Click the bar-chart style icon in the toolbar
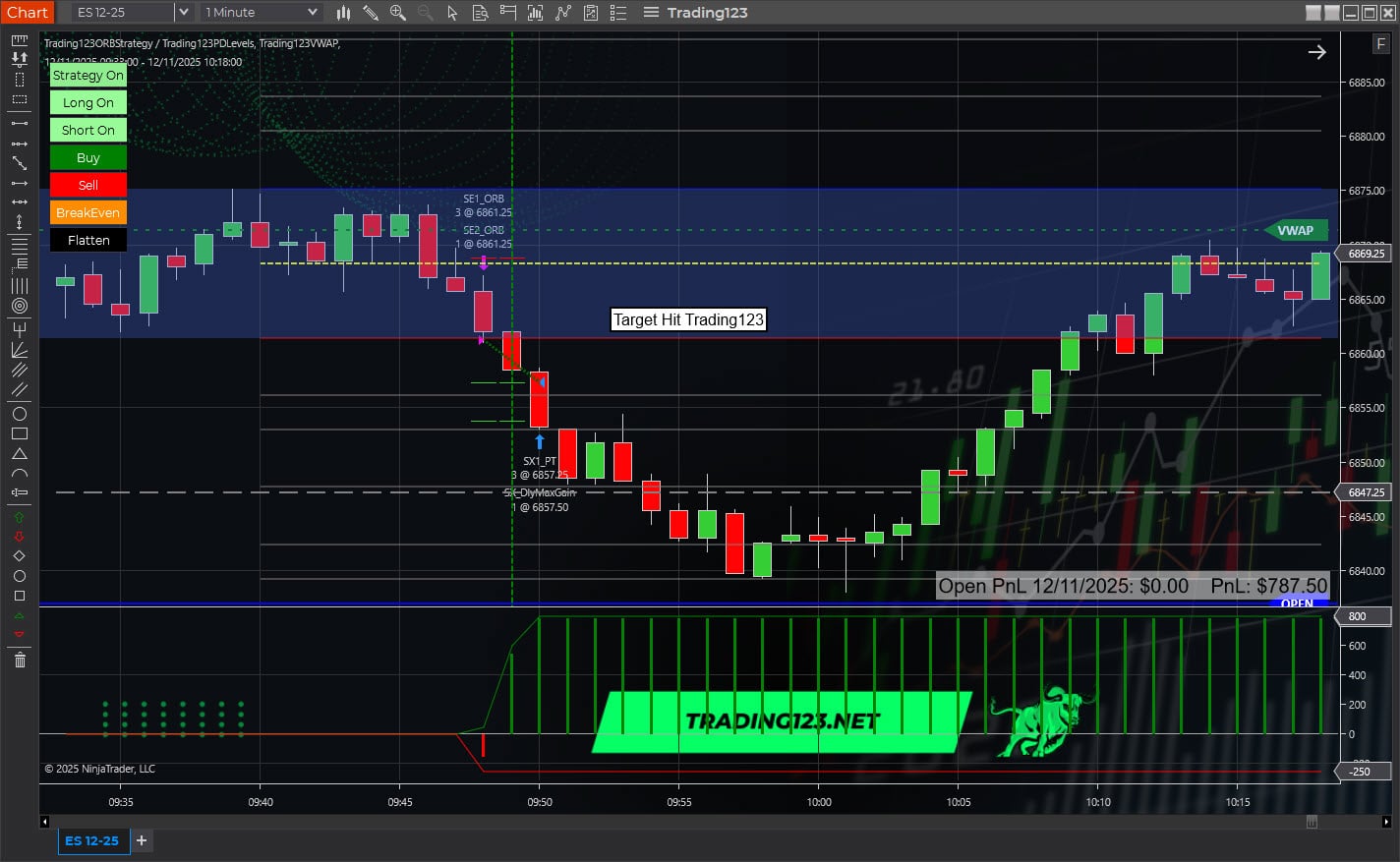This screenshot has width=1400, height=862. (x=342, y=13)
